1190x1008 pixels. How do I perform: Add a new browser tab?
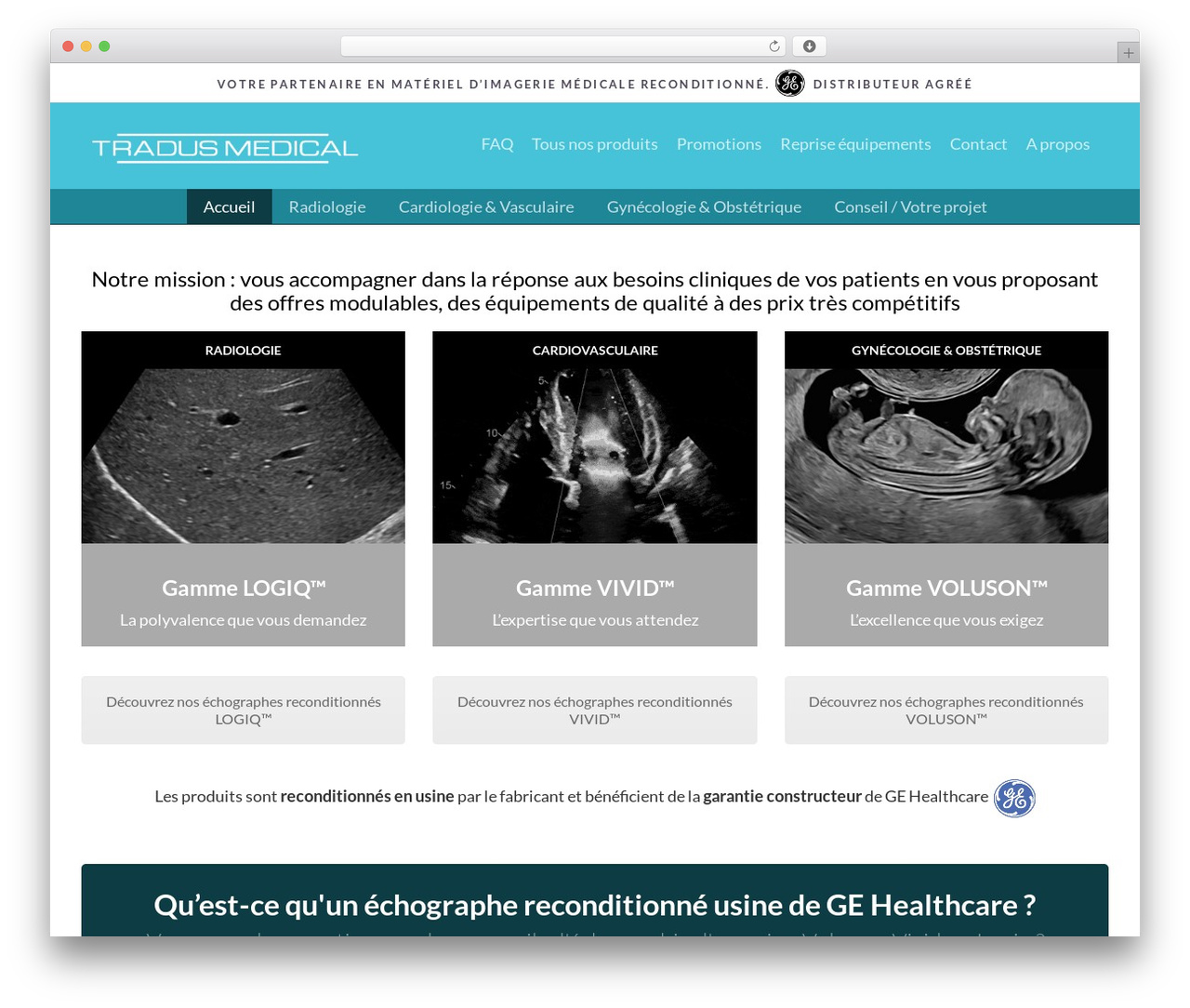1128,53
